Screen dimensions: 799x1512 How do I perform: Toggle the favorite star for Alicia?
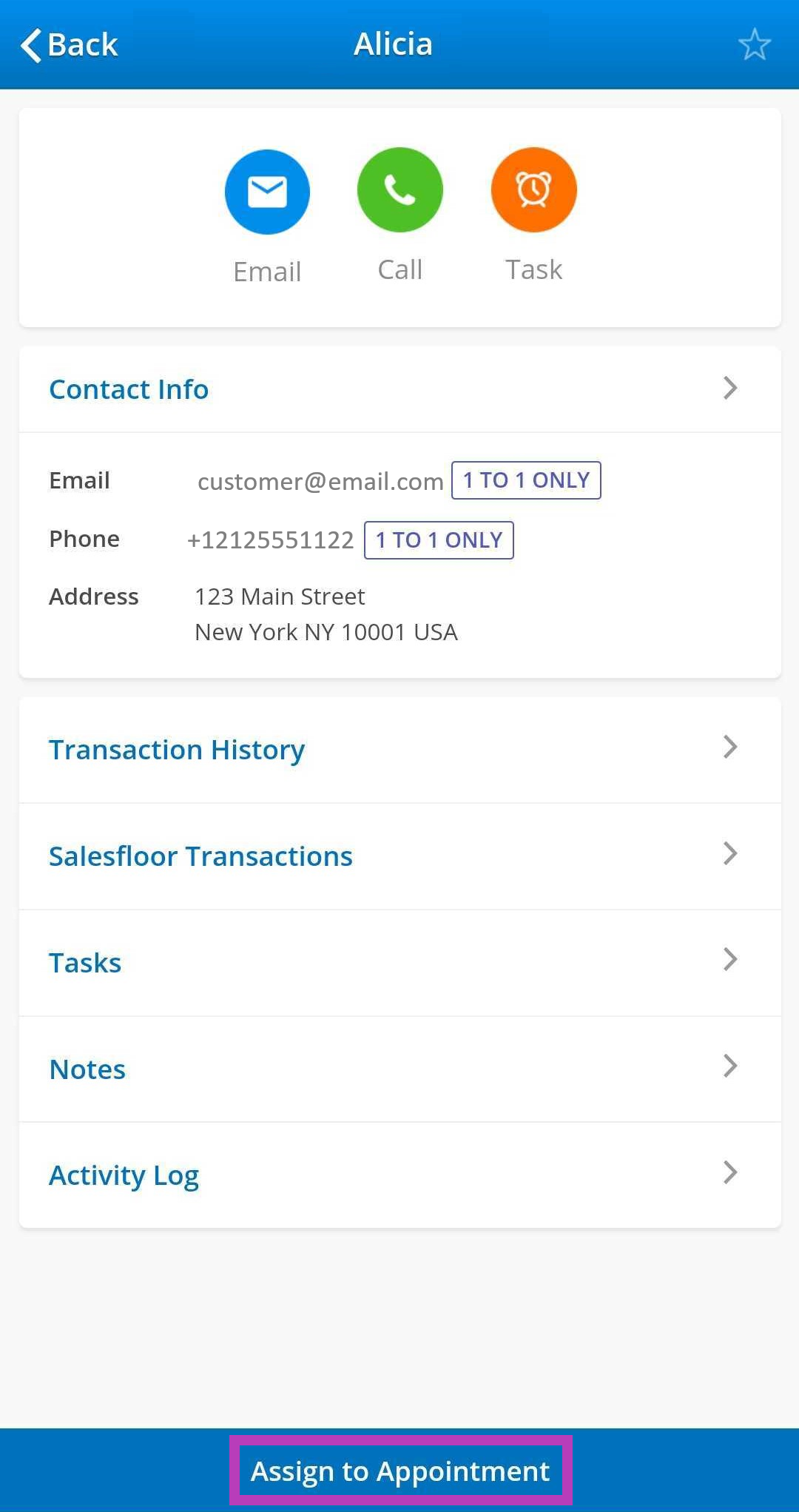[754, 44]
